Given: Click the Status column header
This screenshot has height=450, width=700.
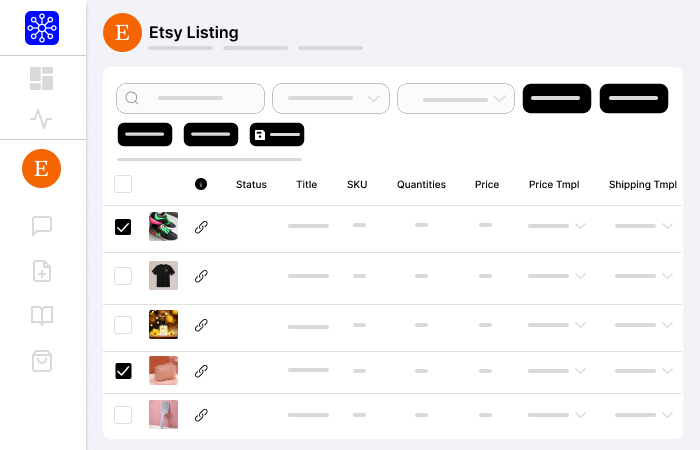Looking at the screenshot, I should [251, 184].
